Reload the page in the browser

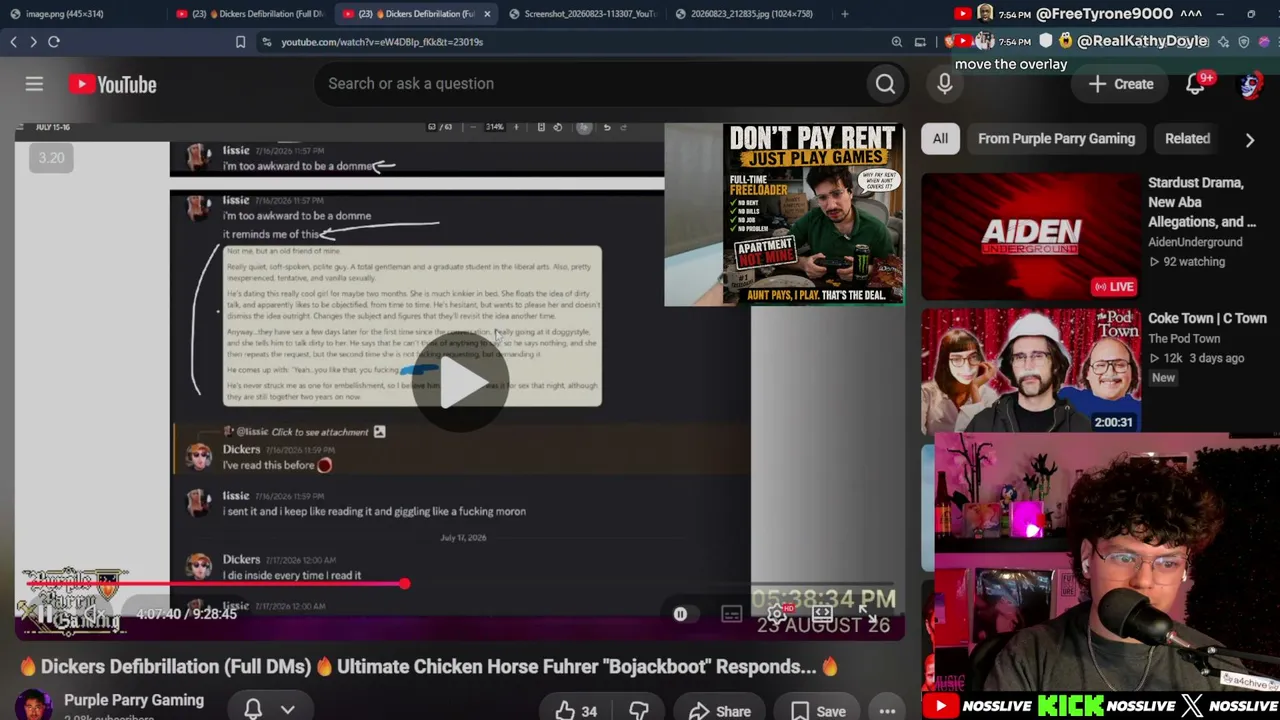54,42
